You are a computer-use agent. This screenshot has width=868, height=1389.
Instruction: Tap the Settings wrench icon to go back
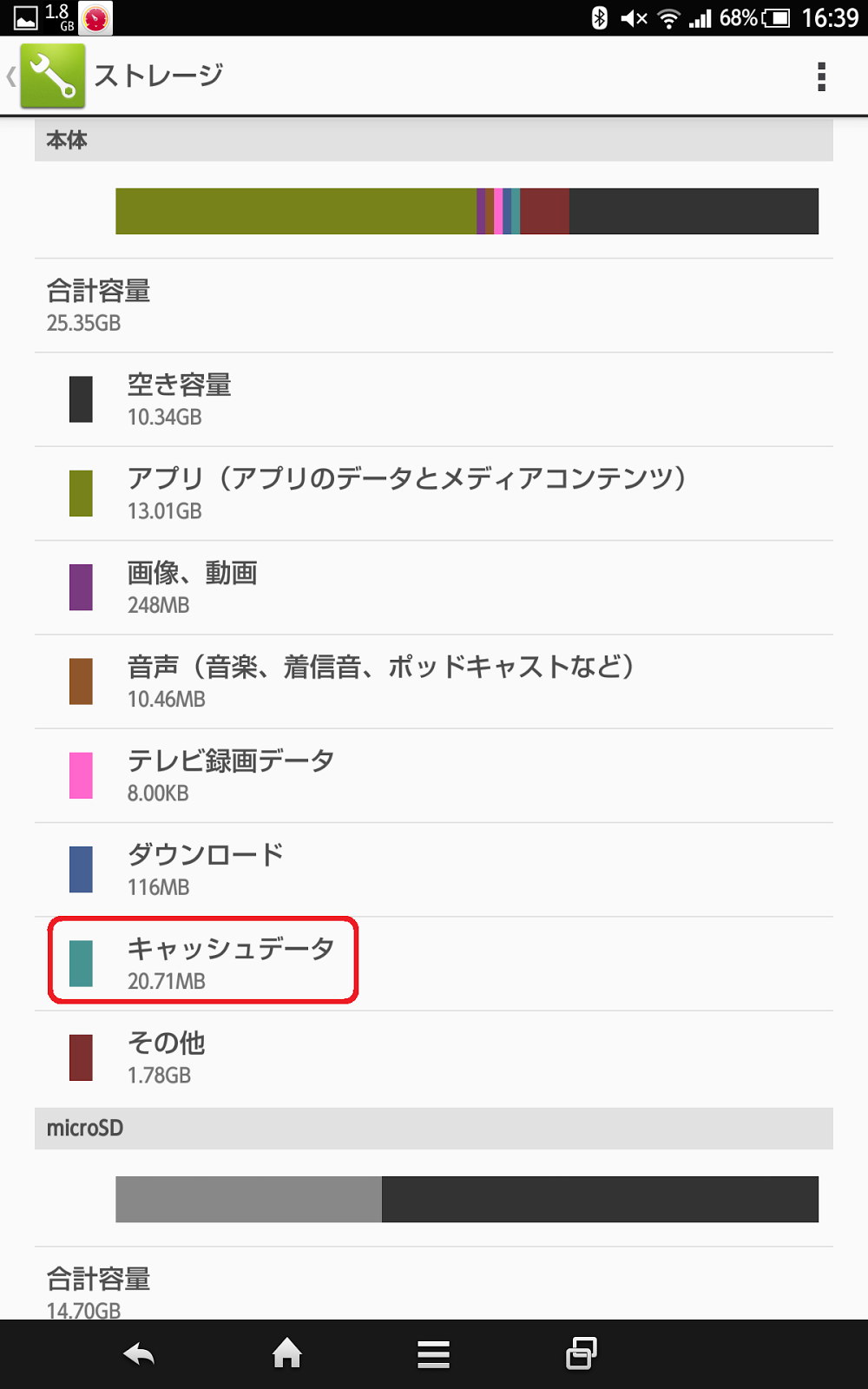coord(52,76)
